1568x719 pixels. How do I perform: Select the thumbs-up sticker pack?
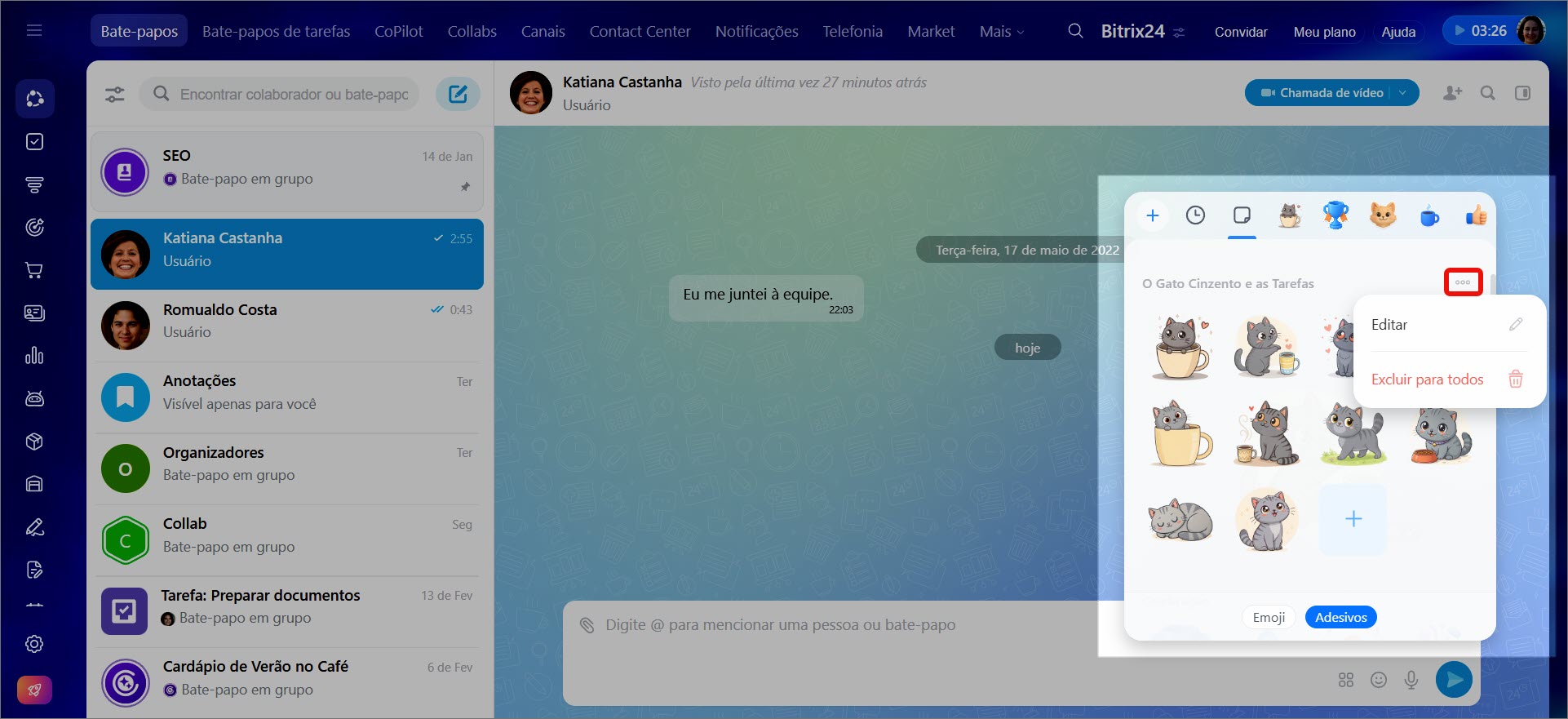pyautogui.click(x=1476, y=216)
